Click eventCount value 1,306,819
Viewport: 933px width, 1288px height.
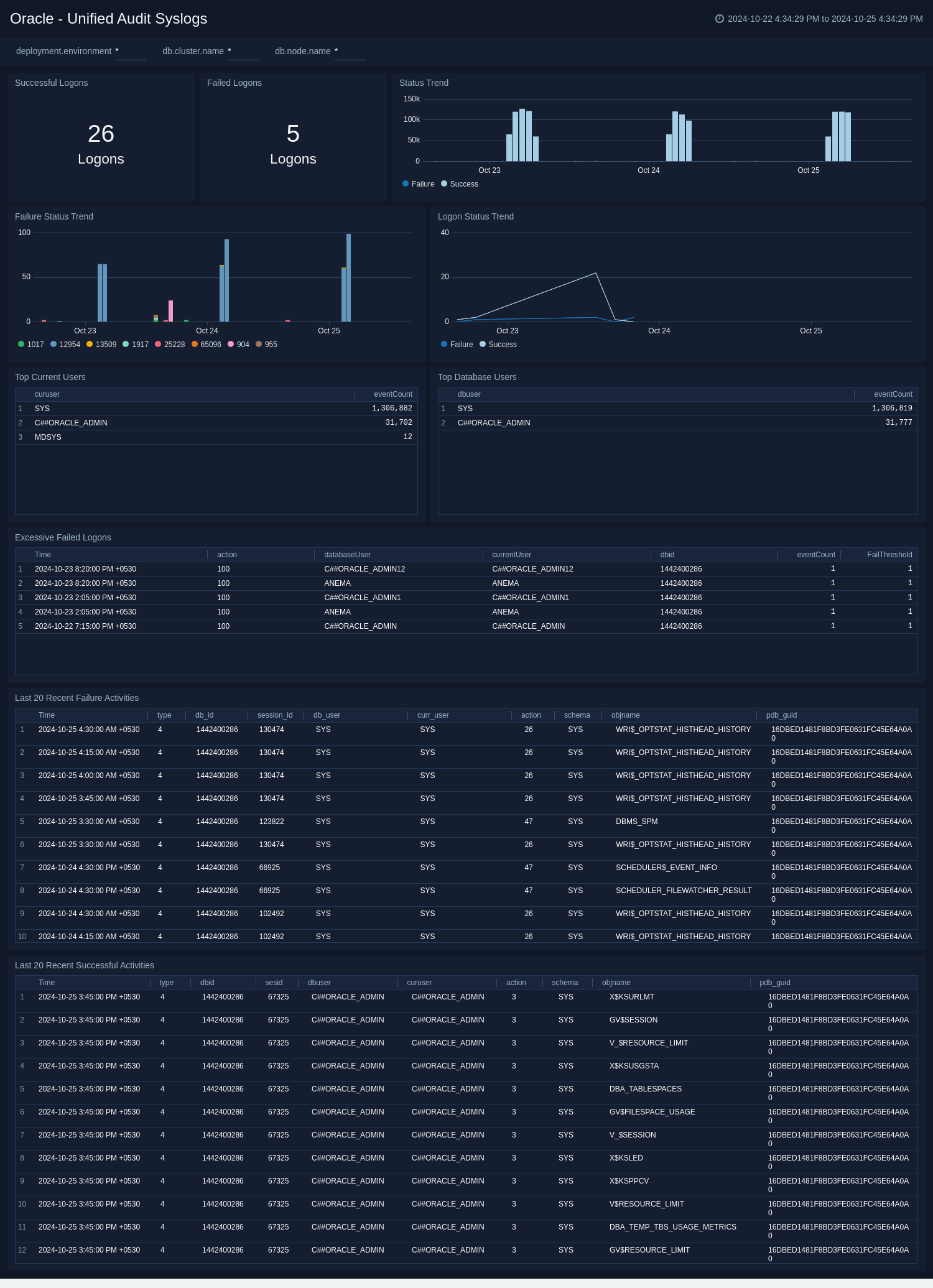click(x=892, y=409)
